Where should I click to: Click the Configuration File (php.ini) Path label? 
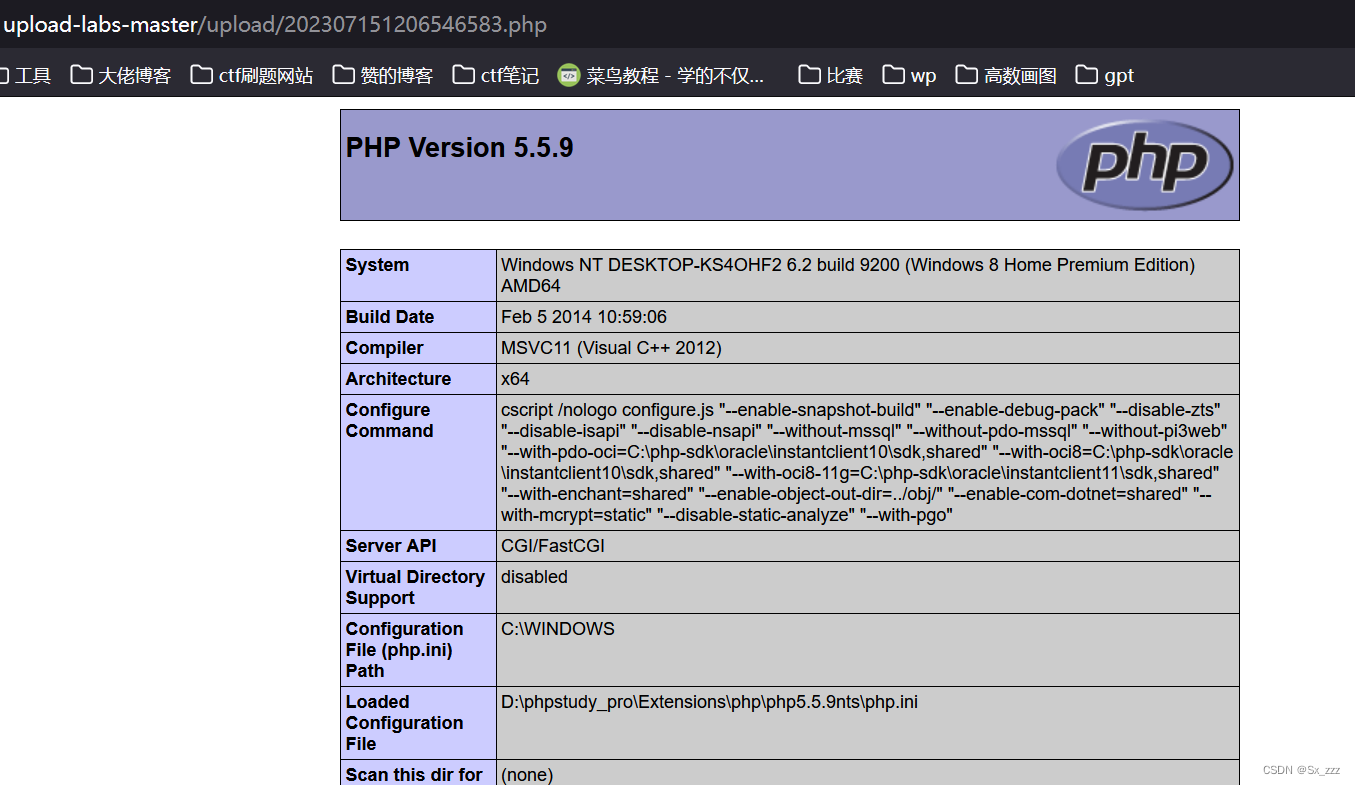pyautogui.click(x=404, y=650)
